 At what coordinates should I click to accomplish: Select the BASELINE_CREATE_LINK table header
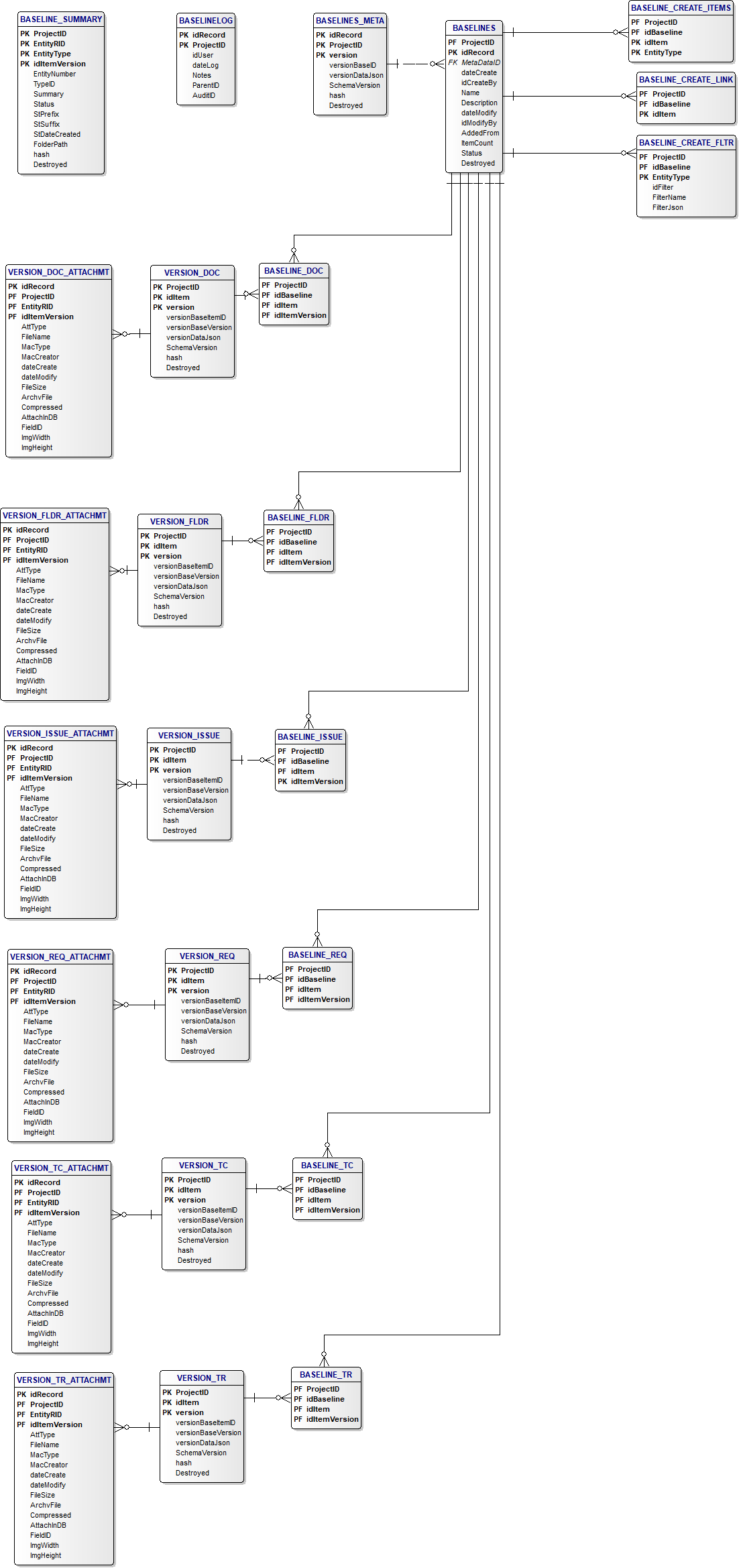[686, 80]
